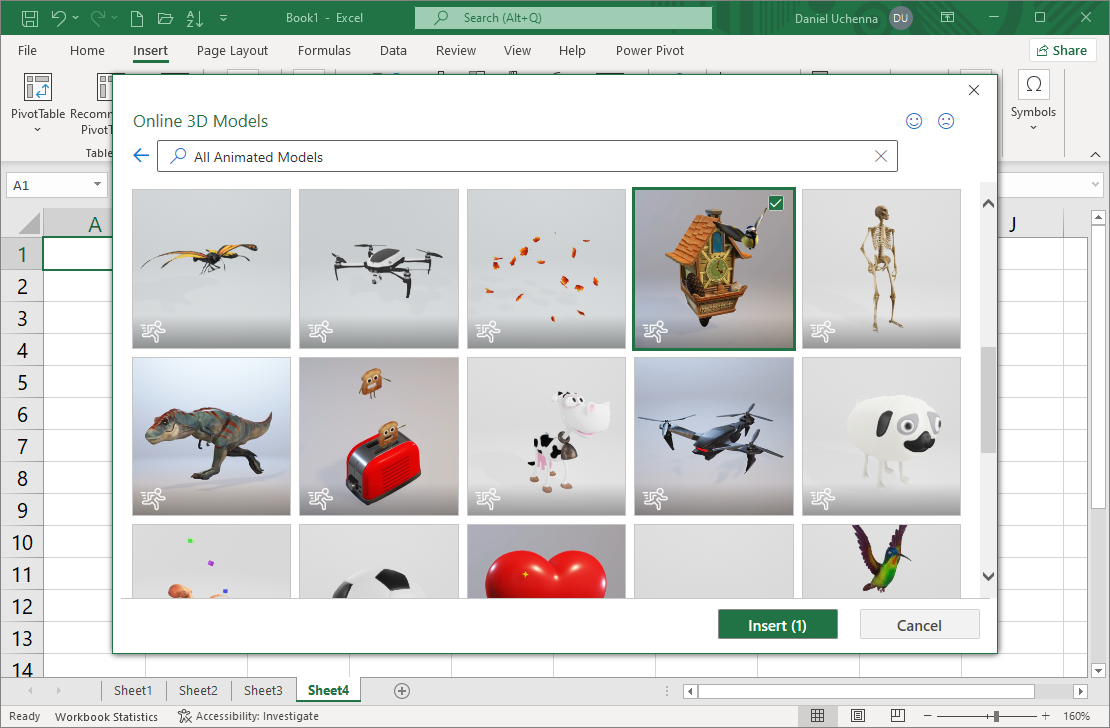Click the sad face feedback icon
The image size is (1110, 728).
(x=946, y=120)
